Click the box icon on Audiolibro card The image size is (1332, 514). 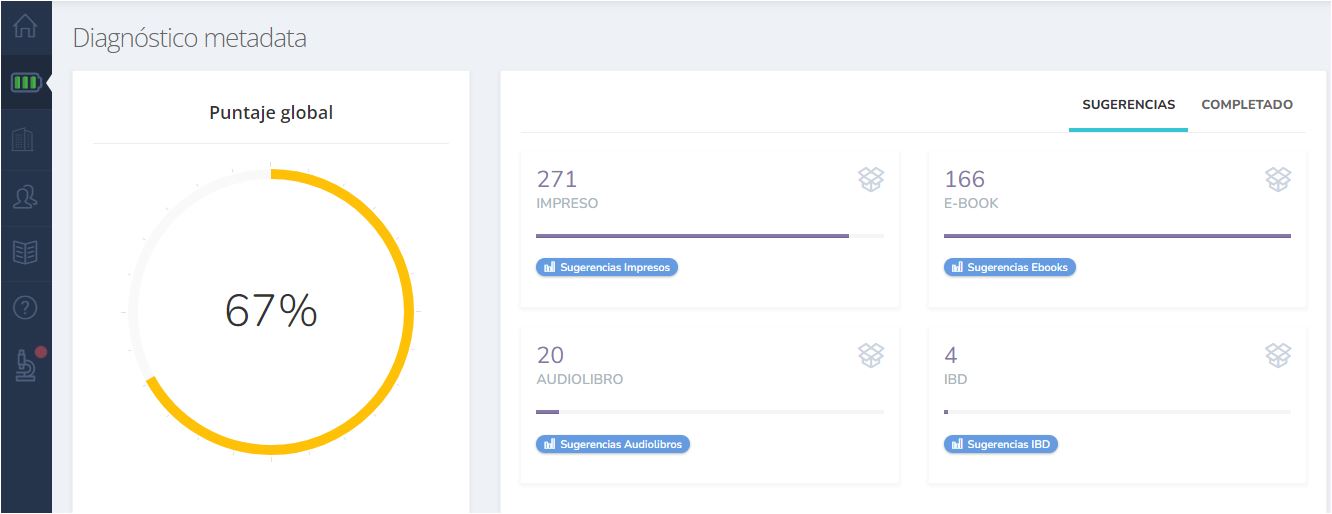click(x=871, y=356)
